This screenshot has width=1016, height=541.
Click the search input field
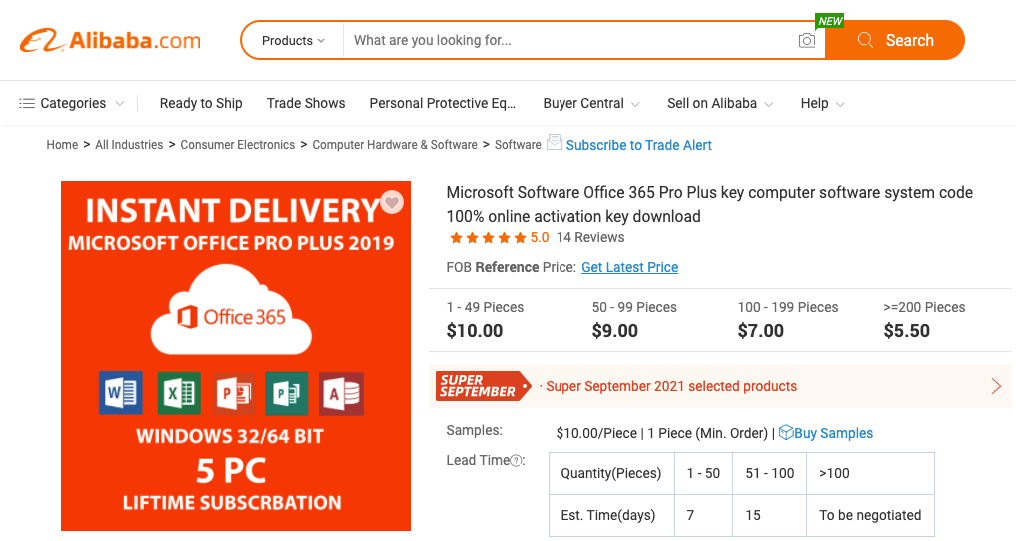tap(570, 41)
